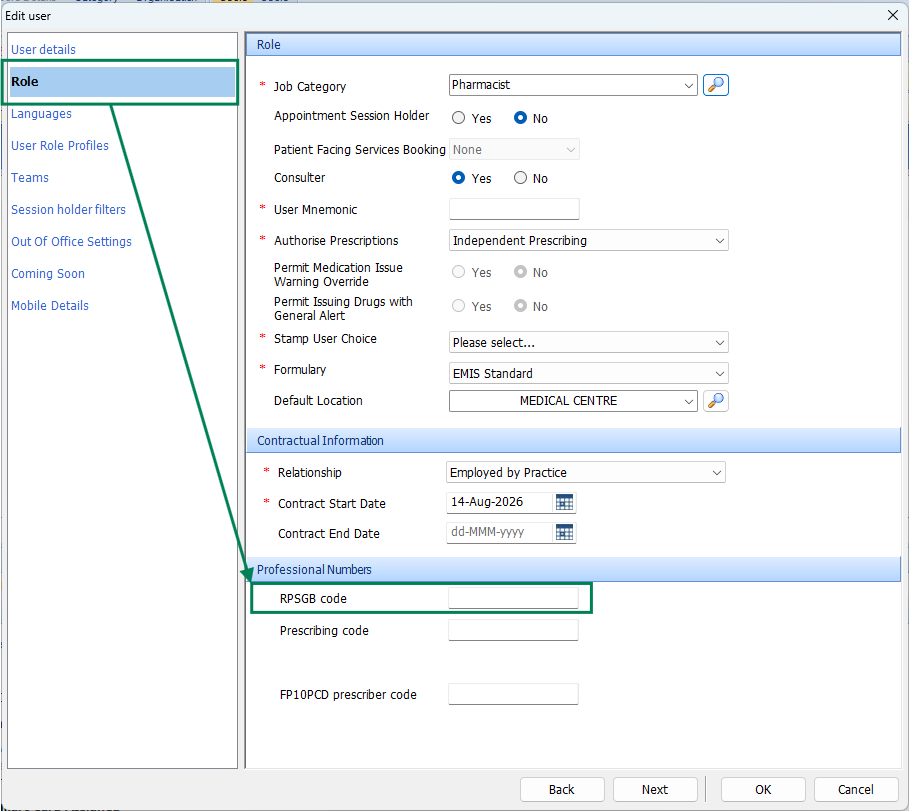
Task: Close the Edit user dialog
Action: click(893, 15)
